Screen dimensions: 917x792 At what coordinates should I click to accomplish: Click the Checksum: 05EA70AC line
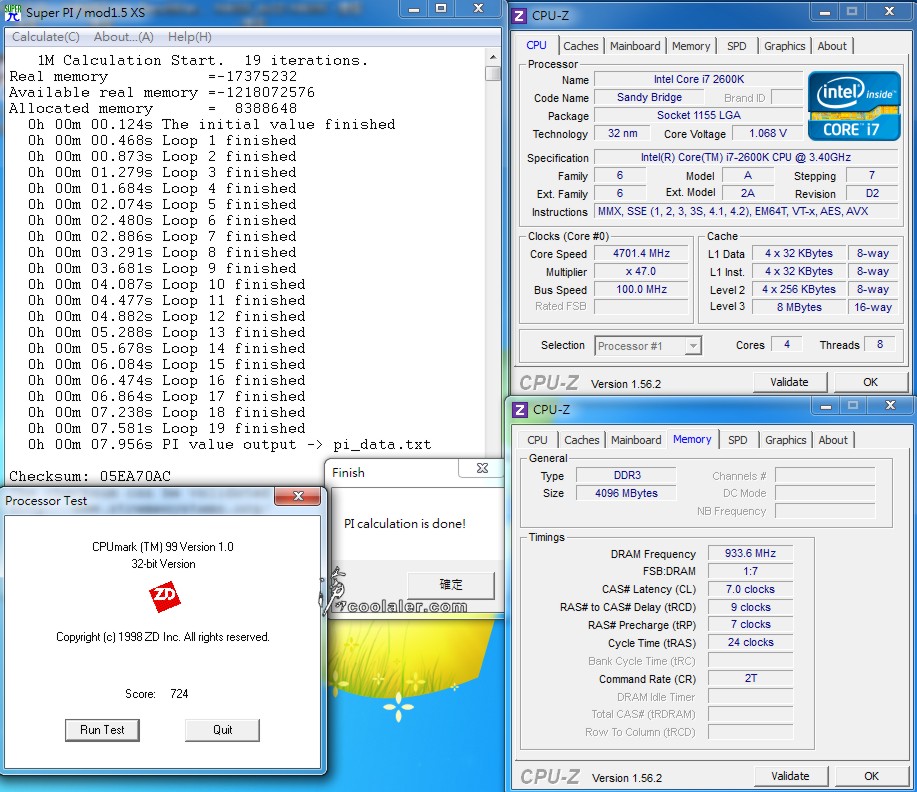point(90,476)
